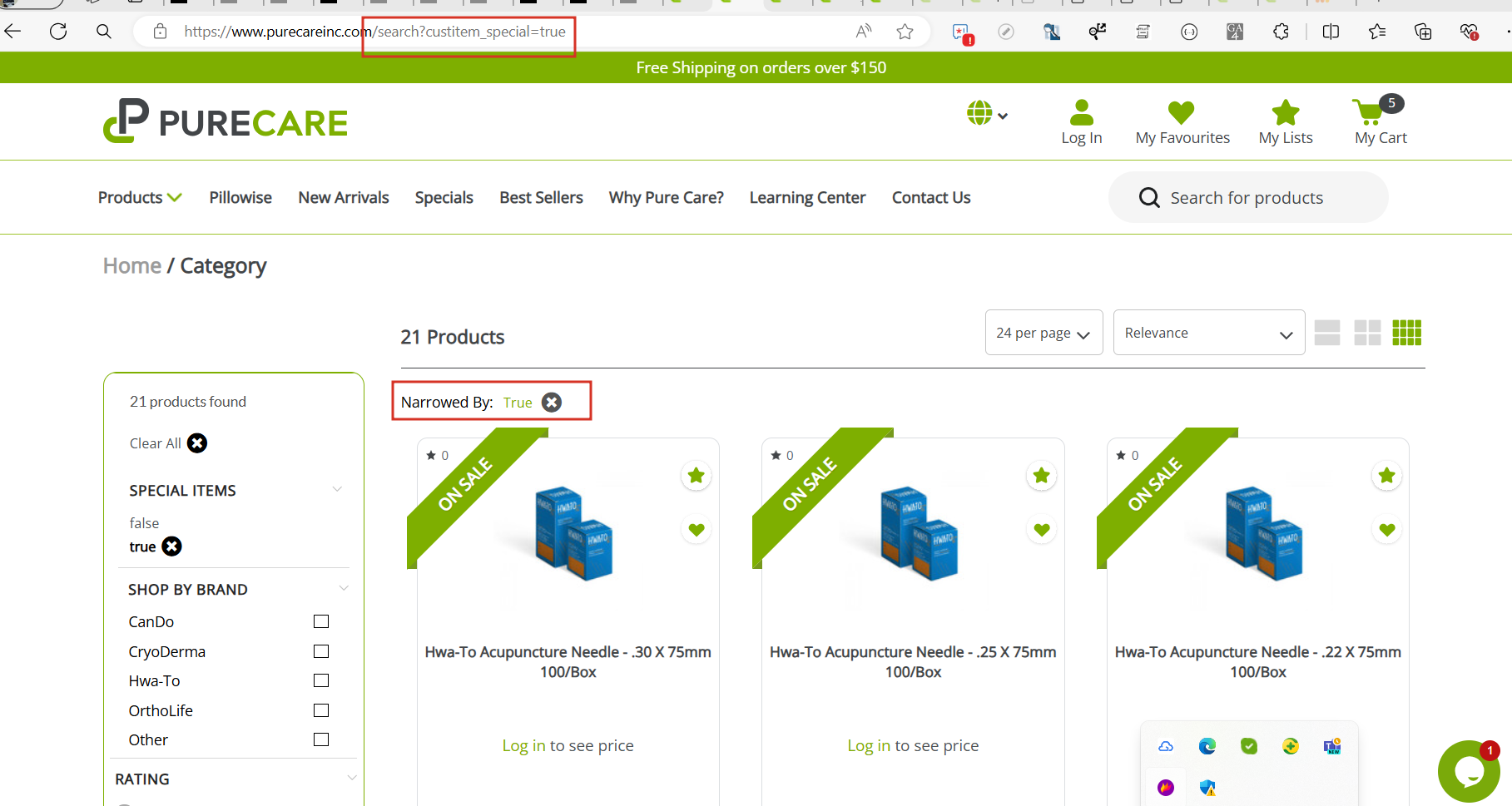Remove the True narrowed-by filter
The height and width of the screenshot is (806, 1512).
552,403
